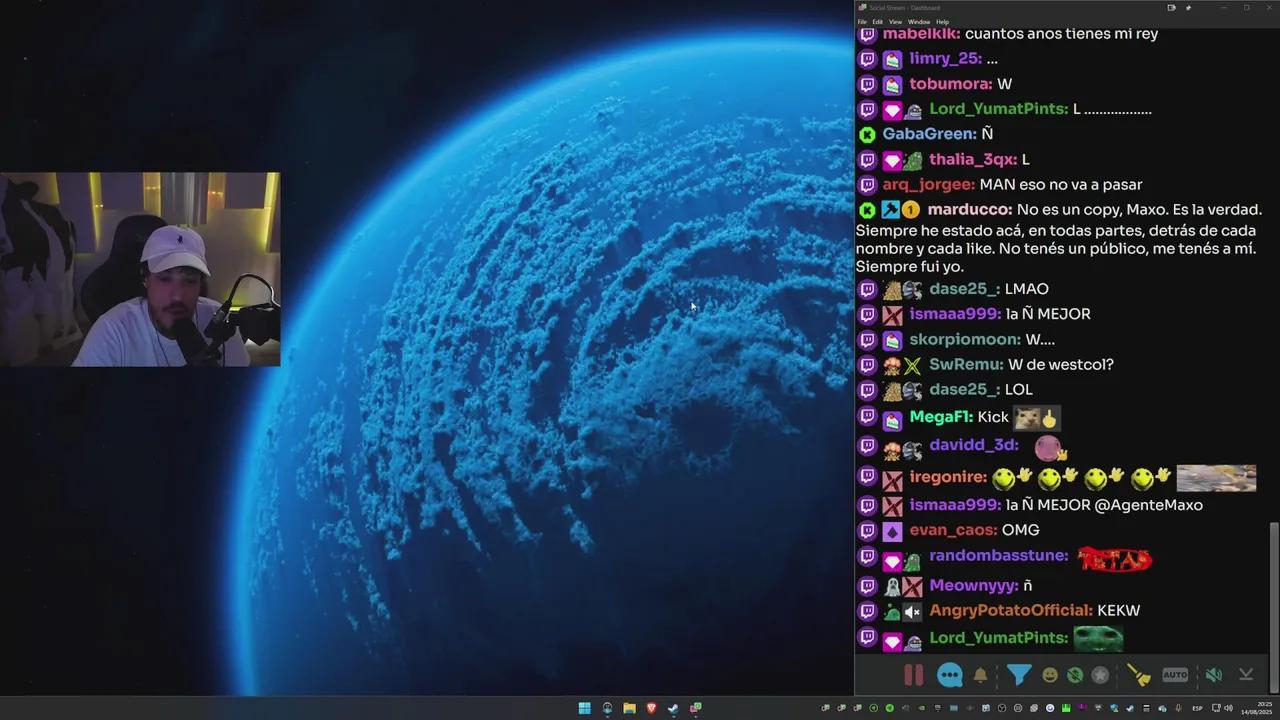Select username MegaF1 in chat
The height and width of the screenshot is (720, 1280).
point(941,417)
